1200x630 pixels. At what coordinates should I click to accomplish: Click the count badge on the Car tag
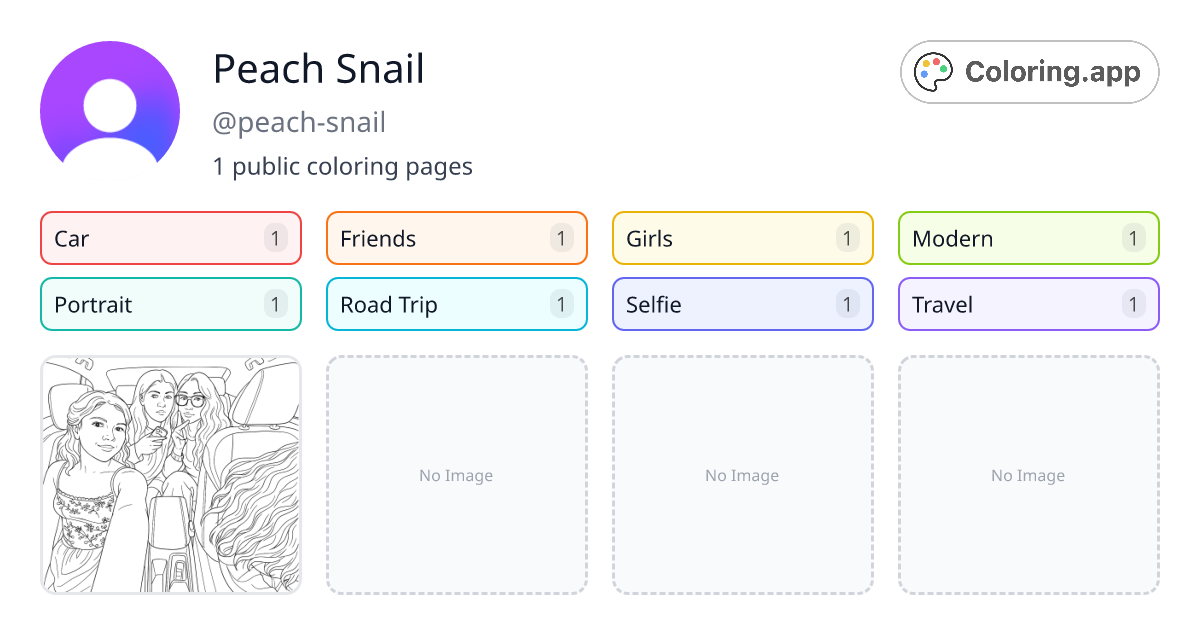275,238
